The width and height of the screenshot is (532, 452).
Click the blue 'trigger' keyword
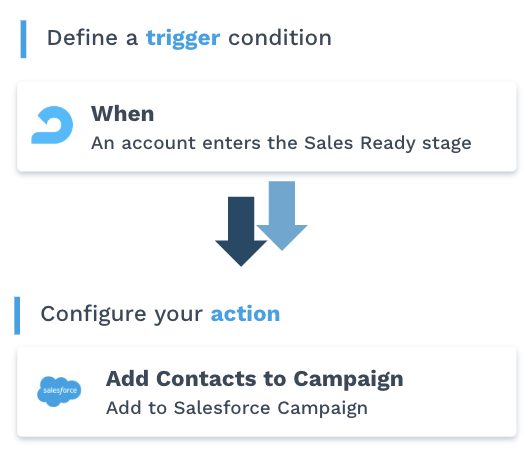click(x=183, y=39)
